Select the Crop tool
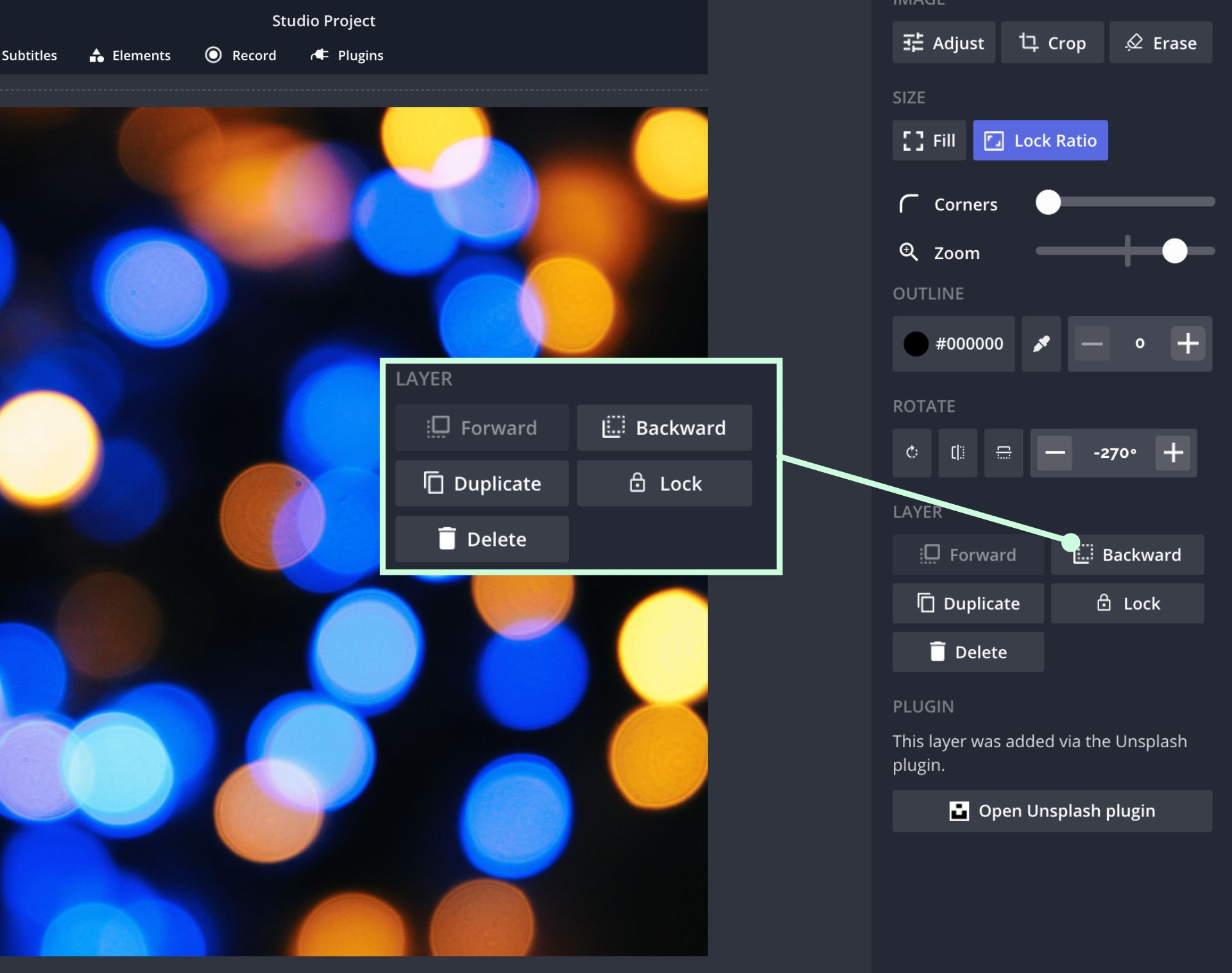The image size is (1232, 973). (x=1052, y=42)
